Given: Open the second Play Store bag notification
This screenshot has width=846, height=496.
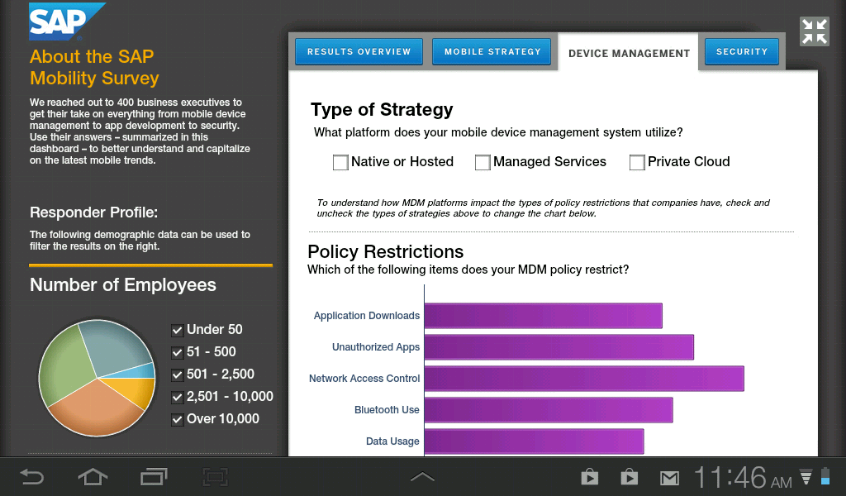Looking at the screenshot, I should [x=629, y=477].
